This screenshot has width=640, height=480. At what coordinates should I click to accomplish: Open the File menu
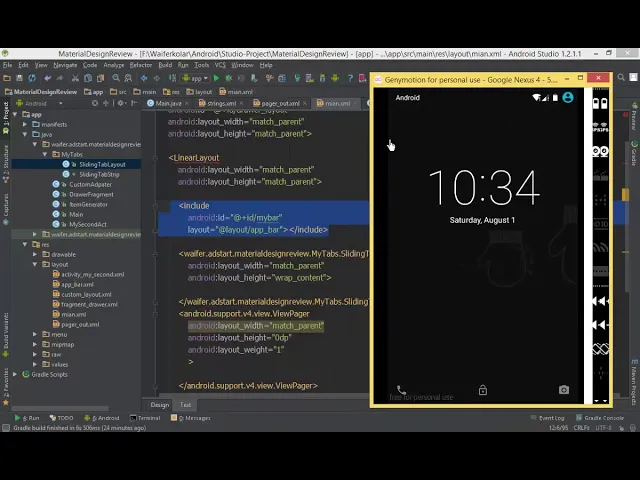(7, 65)
